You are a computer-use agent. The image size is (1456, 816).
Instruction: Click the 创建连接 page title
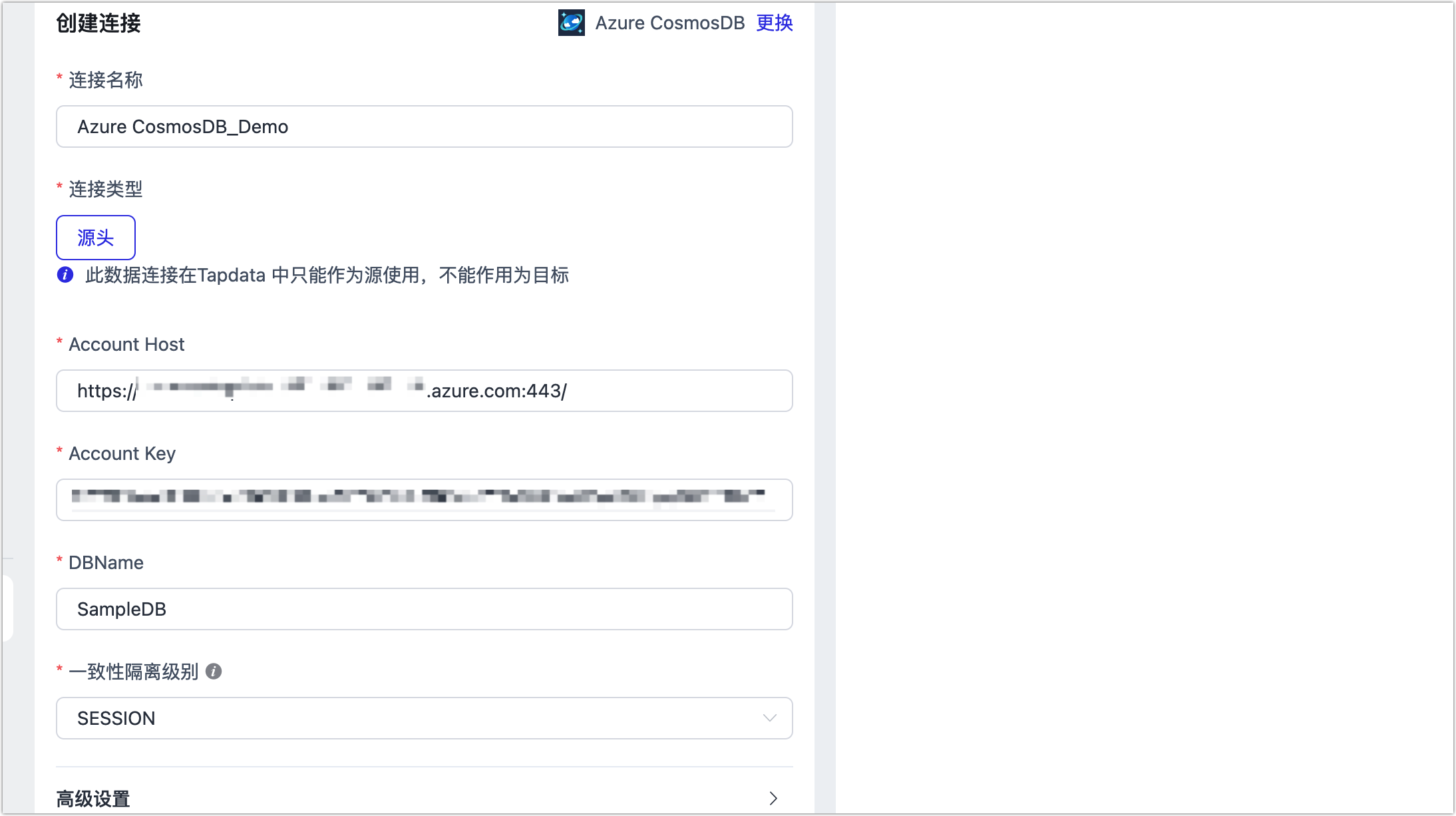point(98,23)
